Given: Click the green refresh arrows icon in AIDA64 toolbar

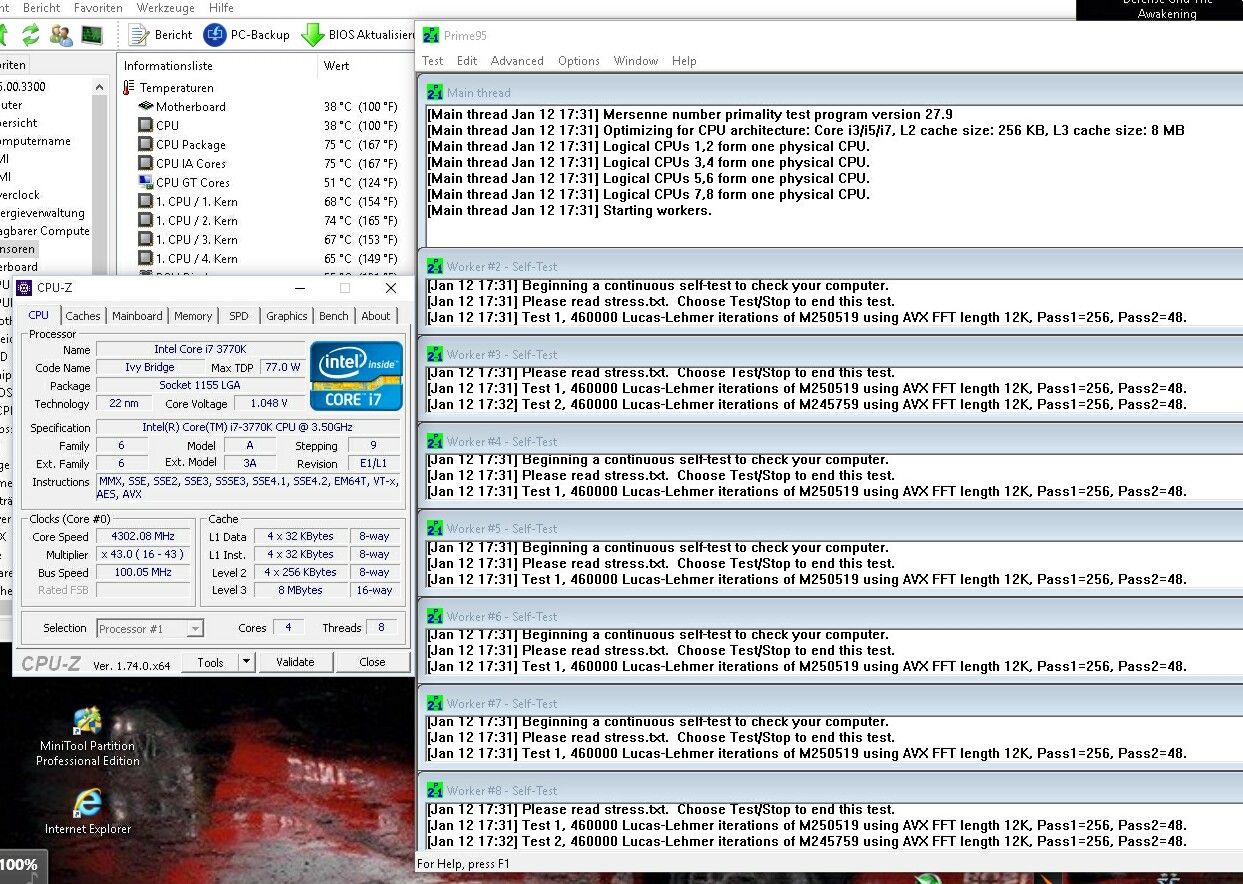Looking at the screenshot, I should coord(30,35).
